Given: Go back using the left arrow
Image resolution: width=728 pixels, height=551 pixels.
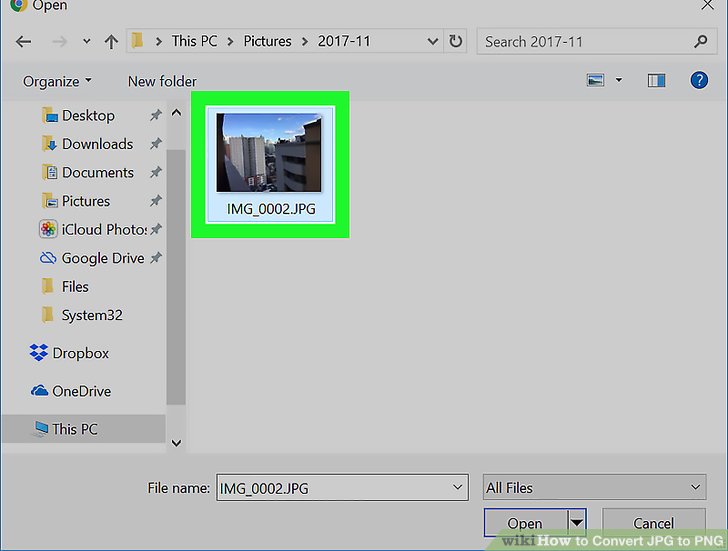Looking at the screenshot, I should coord(23,42).
